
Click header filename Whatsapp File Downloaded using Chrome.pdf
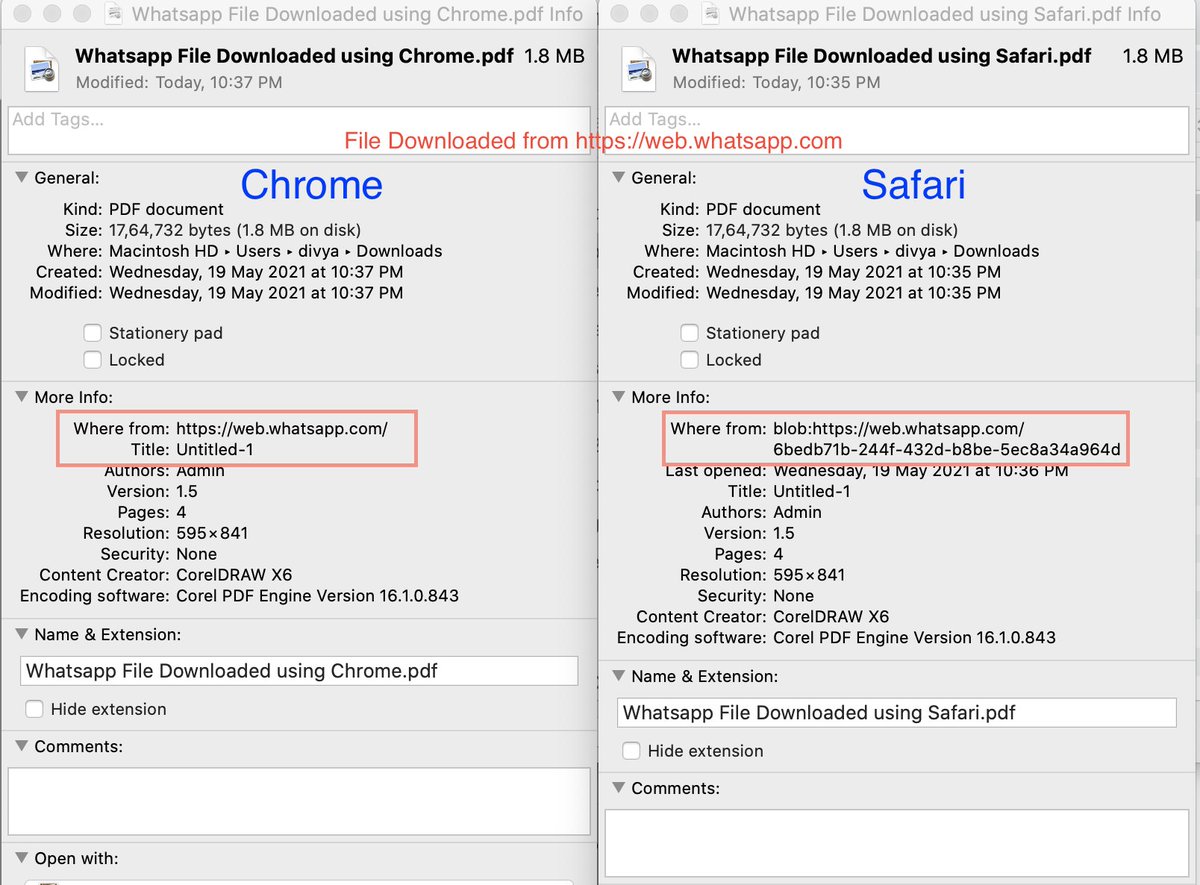tap(295, 56)
